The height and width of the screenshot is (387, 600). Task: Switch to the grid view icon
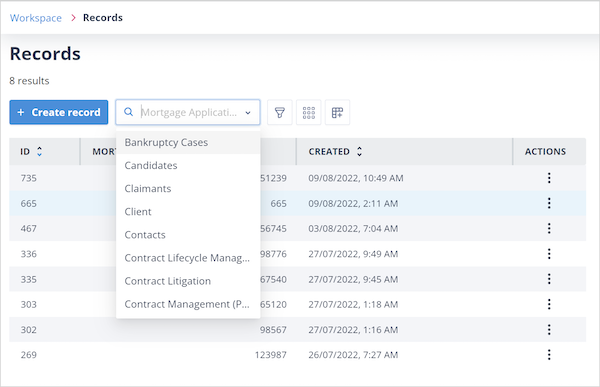pos(309,113)
